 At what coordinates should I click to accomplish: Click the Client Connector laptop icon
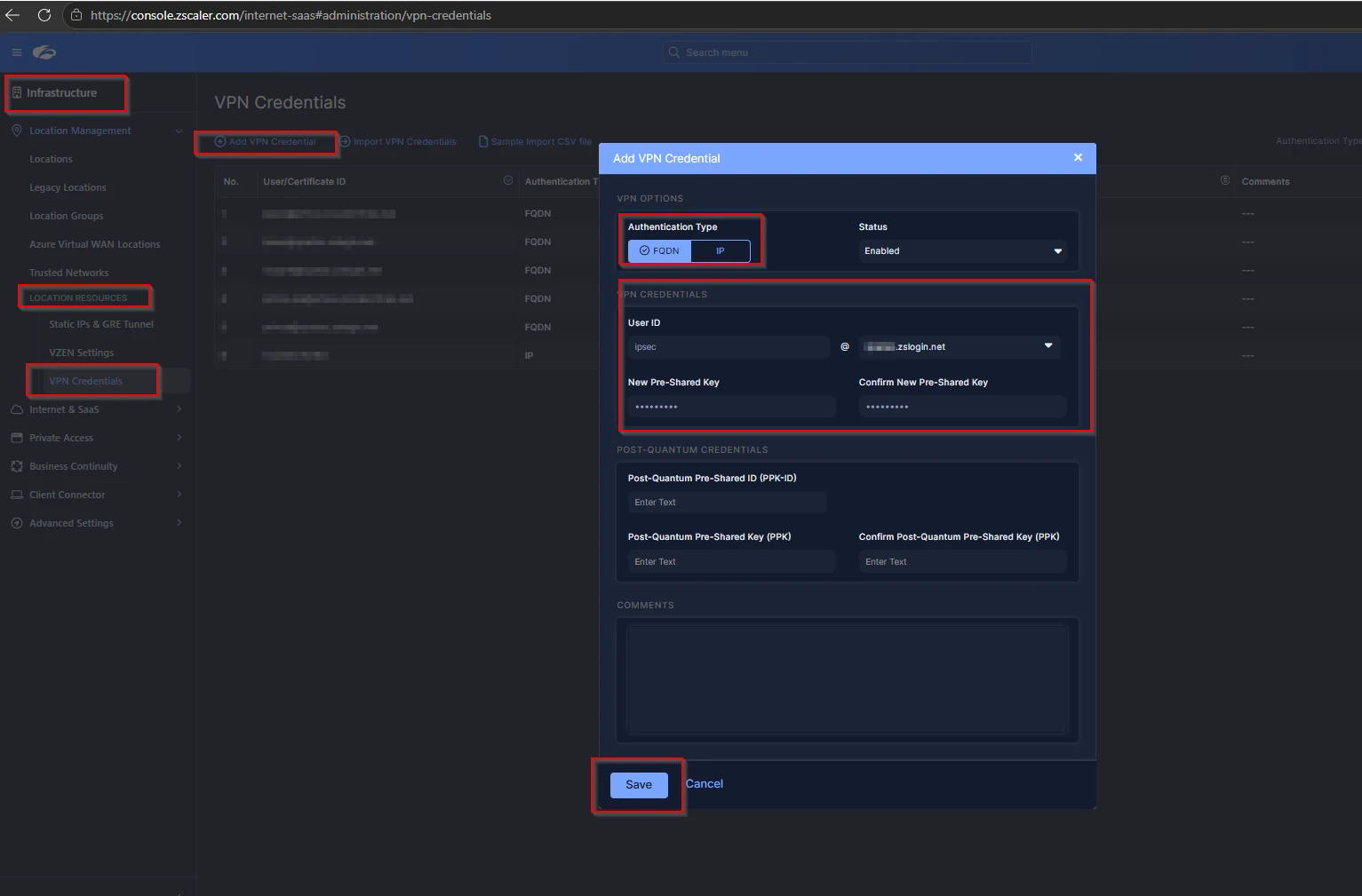pyautogui.click(x=16, y=495)
